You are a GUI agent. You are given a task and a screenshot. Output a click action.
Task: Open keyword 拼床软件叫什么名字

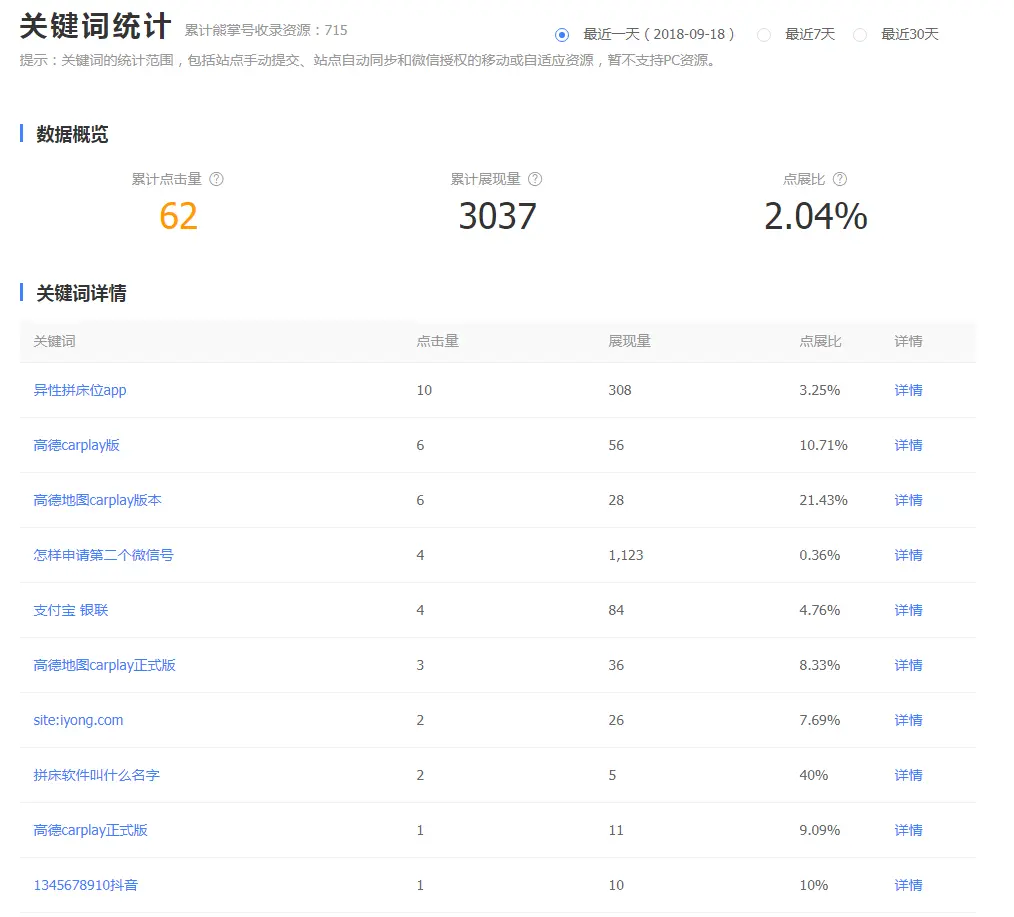point(96,775)
